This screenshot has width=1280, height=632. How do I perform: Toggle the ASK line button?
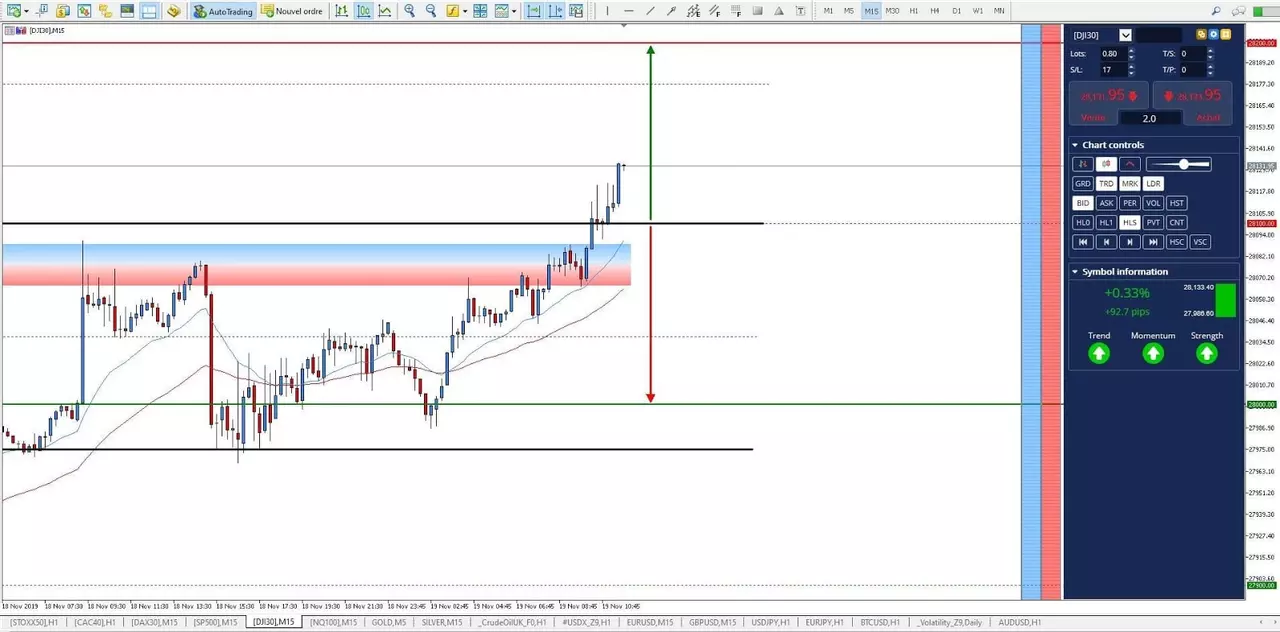[x=1107, y=203]
